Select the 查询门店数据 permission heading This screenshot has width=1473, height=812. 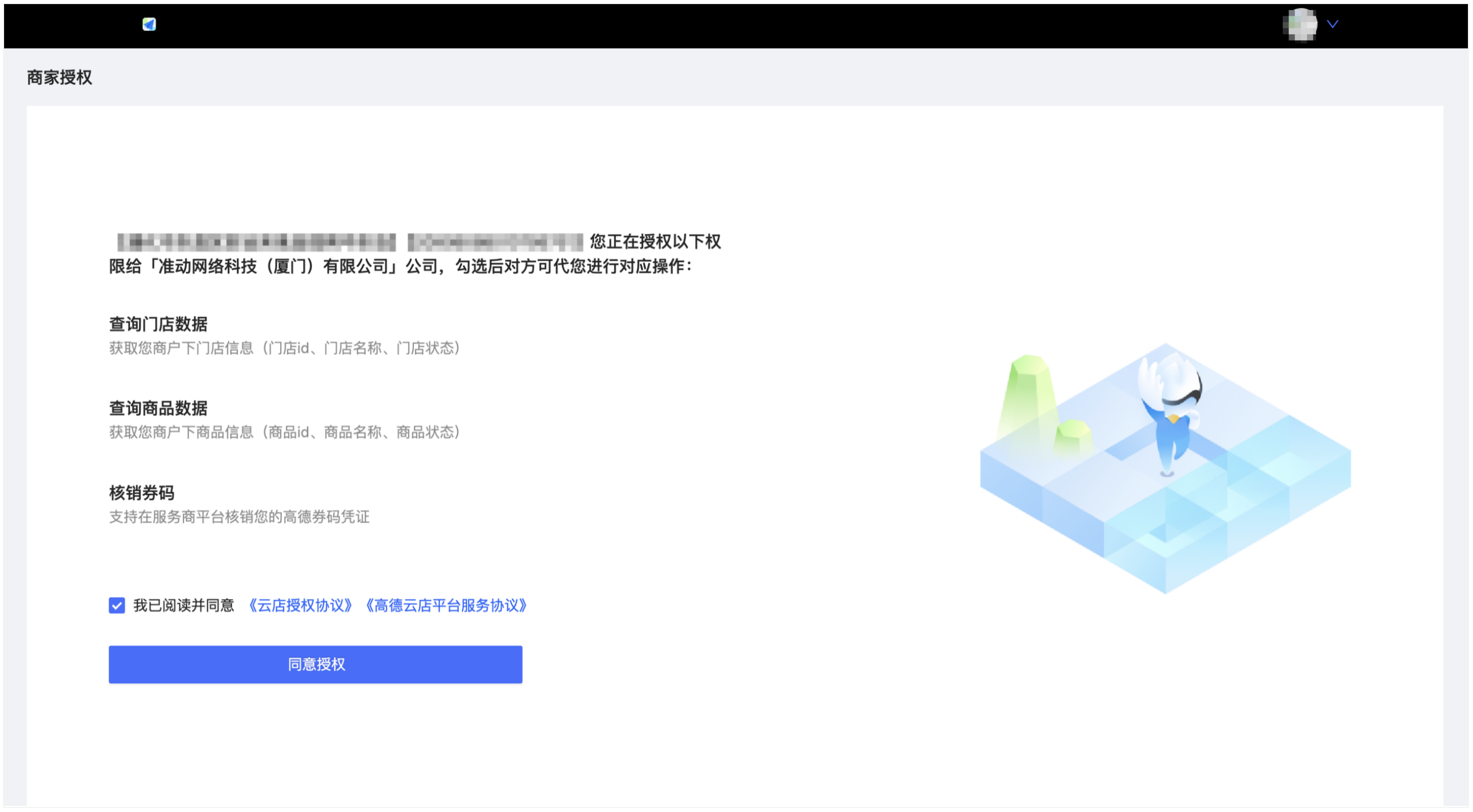[x=159, y=324]
